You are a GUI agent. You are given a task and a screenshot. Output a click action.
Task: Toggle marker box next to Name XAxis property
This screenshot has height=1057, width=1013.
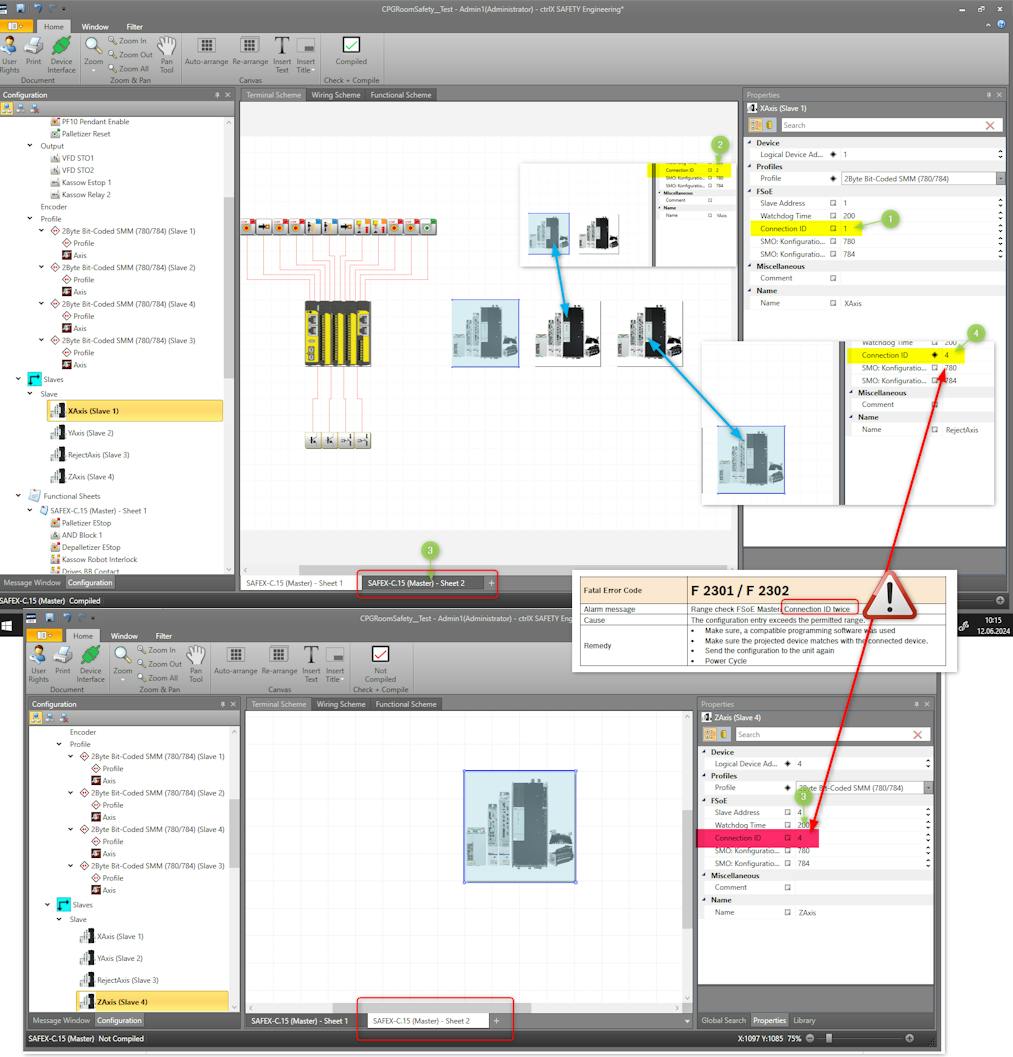pos(832,303)
